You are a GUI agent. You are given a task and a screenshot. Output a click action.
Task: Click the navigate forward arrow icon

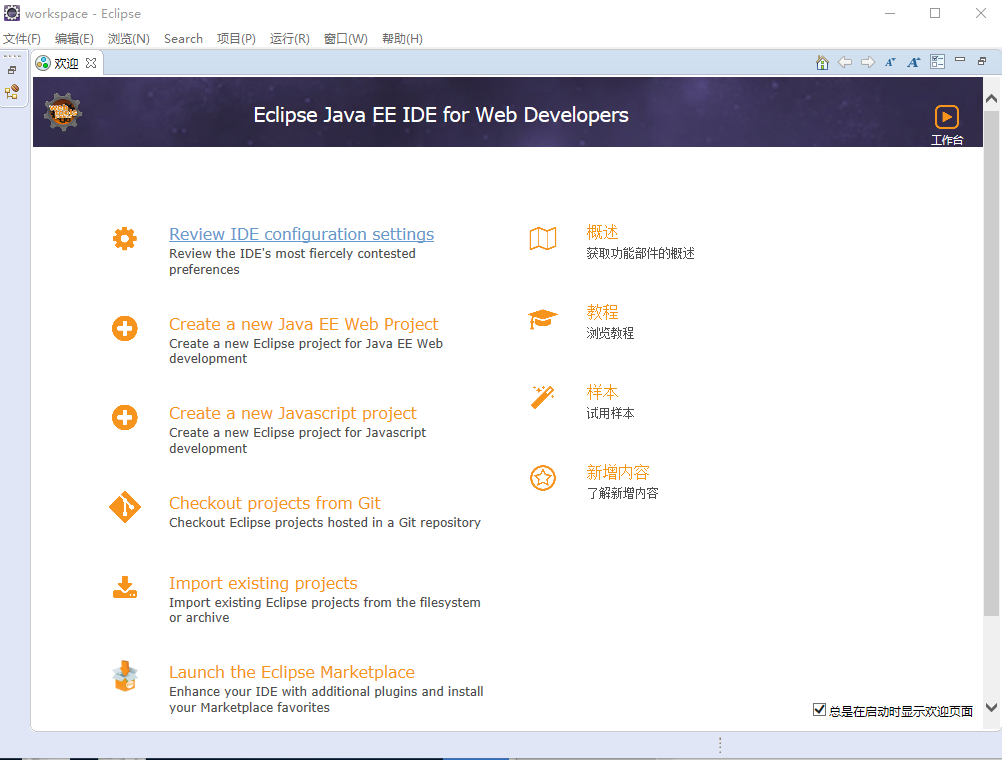coord(867,62)
